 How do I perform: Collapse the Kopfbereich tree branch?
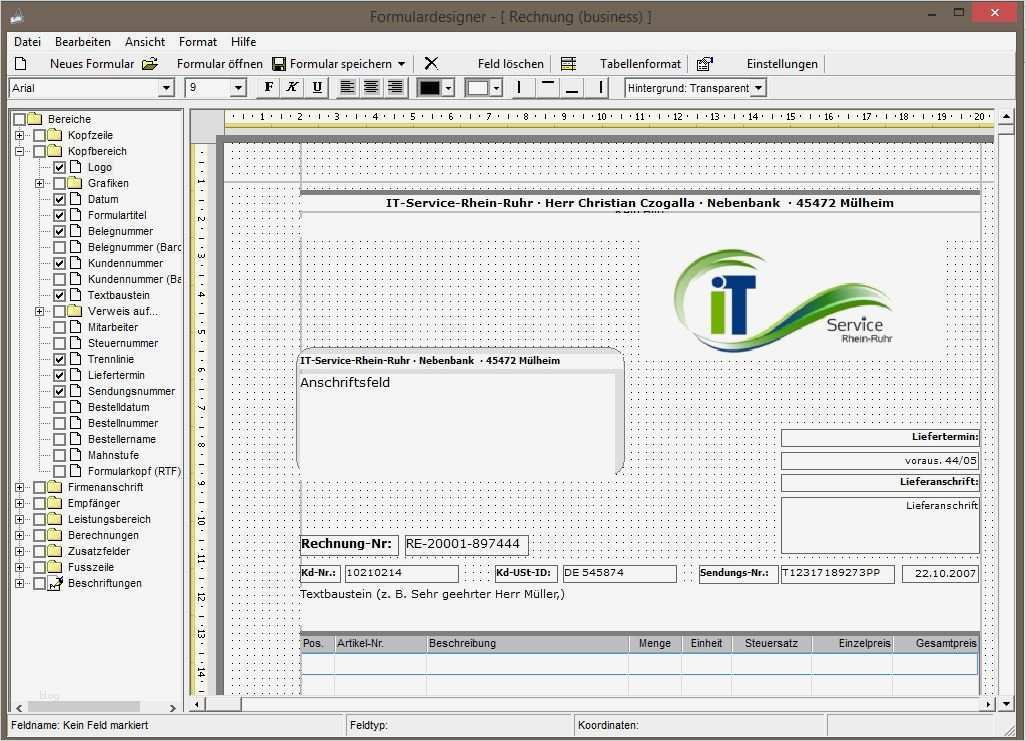19,151
